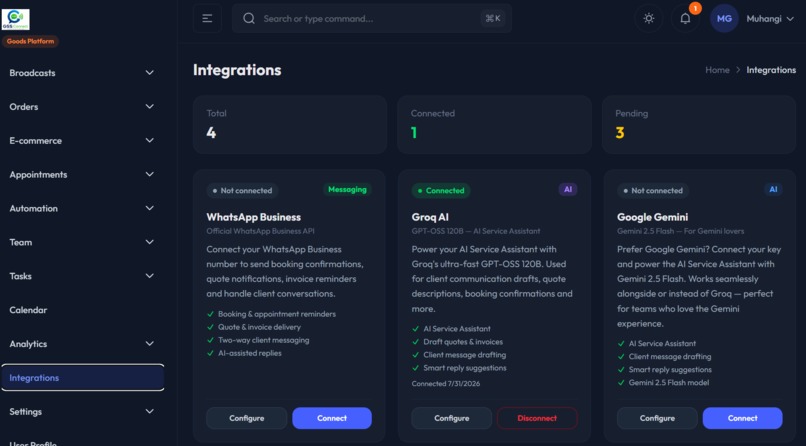The width and height of the screenshot is (806, 446).
Task: Open Appointments in the sidebar
Action: pos(83,175)
